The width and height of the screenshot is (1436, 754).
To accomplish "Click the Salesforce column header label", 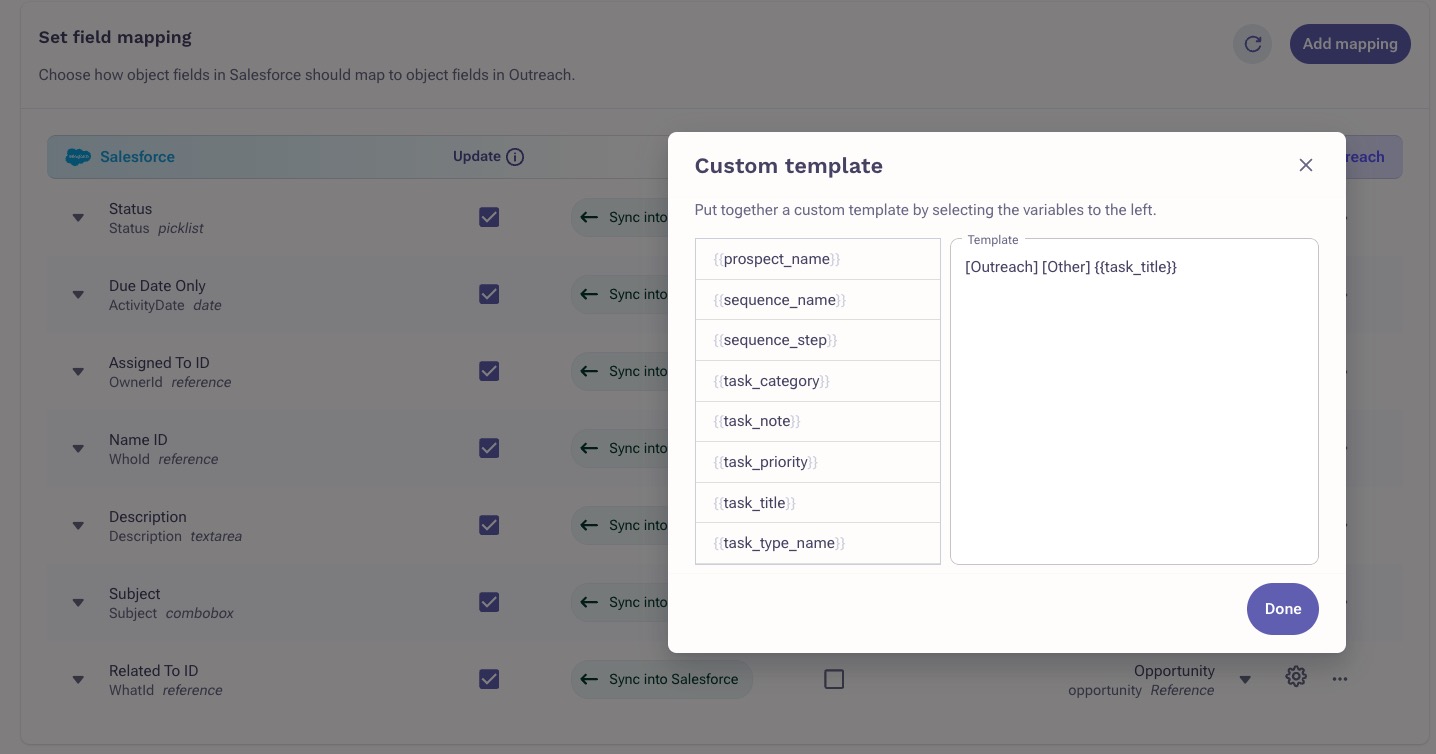I will point(137,157).
